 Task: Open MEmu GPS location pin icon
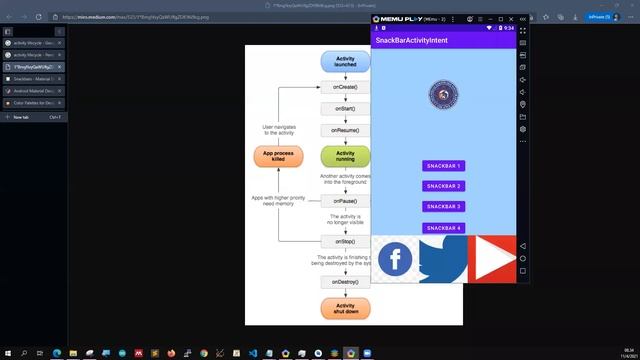523,104
